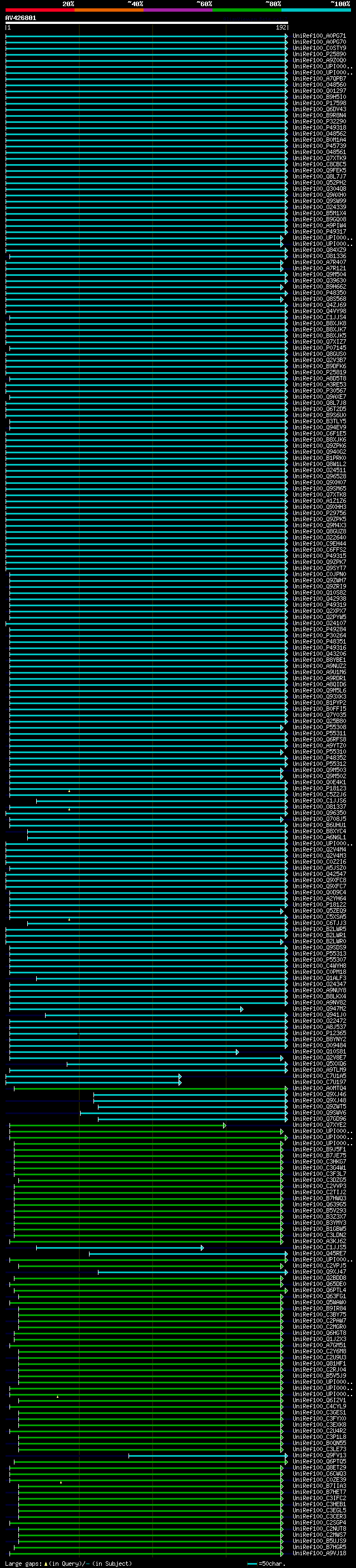This screenshot has width=356, height=1568.
Task: Open hit UniRef100_P30264
Action: pyautogui.click(x=319, y=635)
